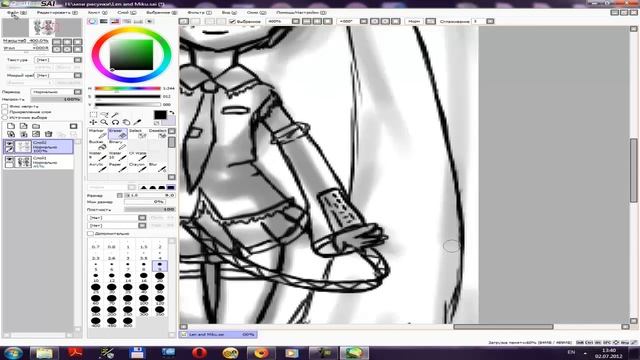Image resolution: width=640 pixels, height=360 pixels.
Task: Open the Filter menu
Action: tap(199, 13)
